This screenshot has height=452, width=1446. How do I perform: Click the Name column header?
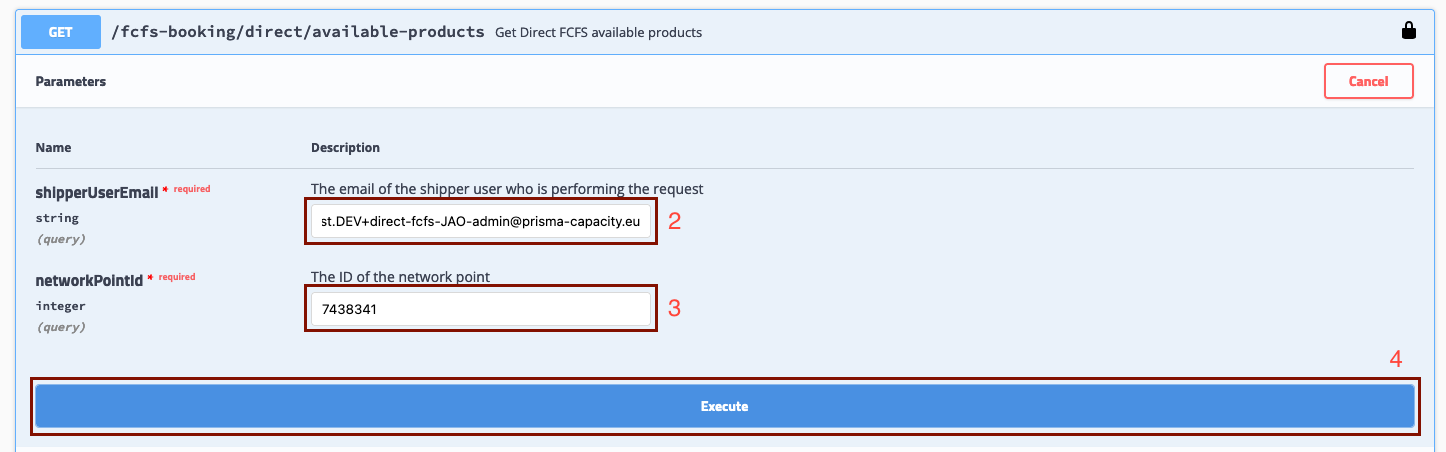[53, 147]
